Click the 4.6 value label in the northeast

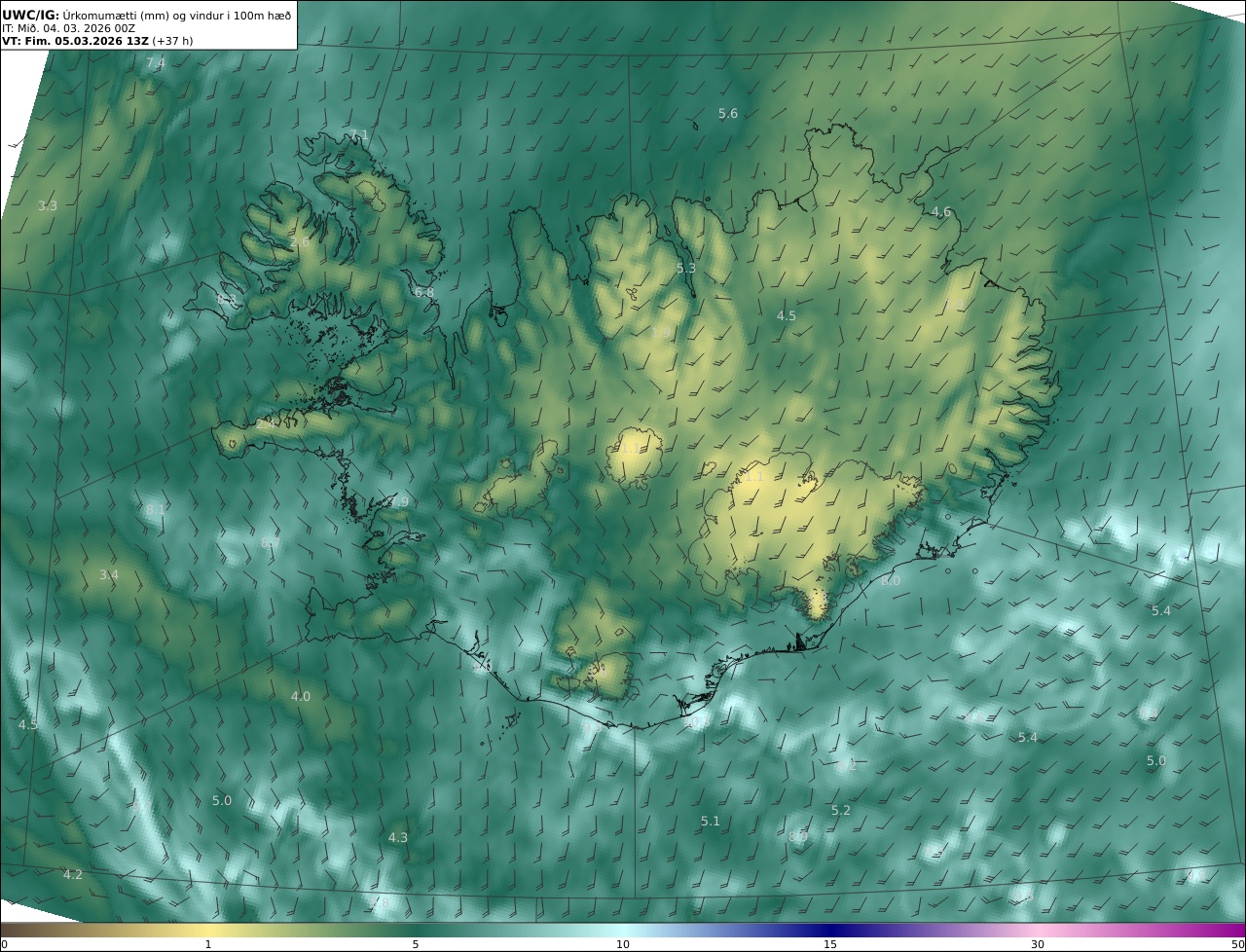pyautogui.click(x=941, y=212)
